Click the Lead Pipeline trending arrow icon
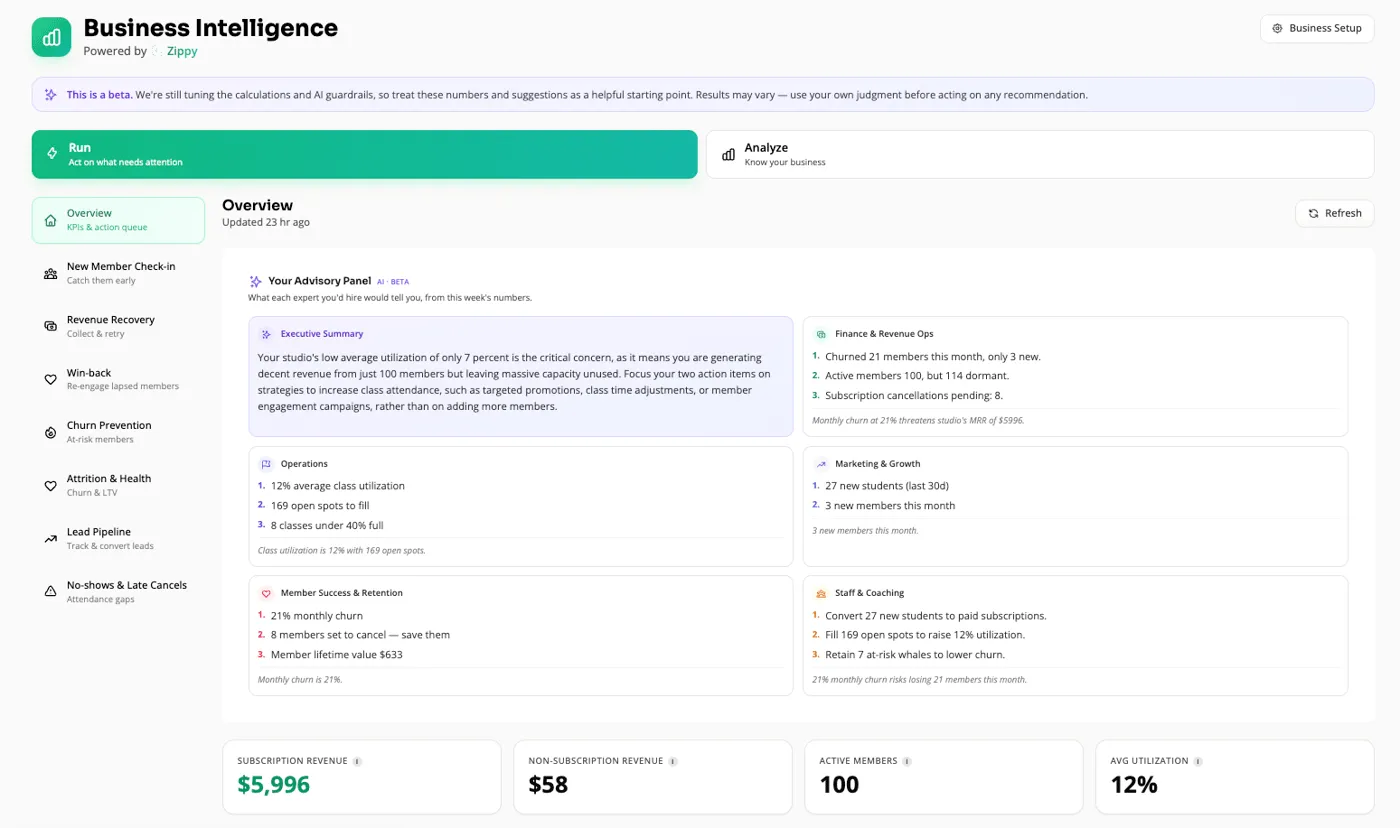The image size is (1400, 828). click(50, 538)
